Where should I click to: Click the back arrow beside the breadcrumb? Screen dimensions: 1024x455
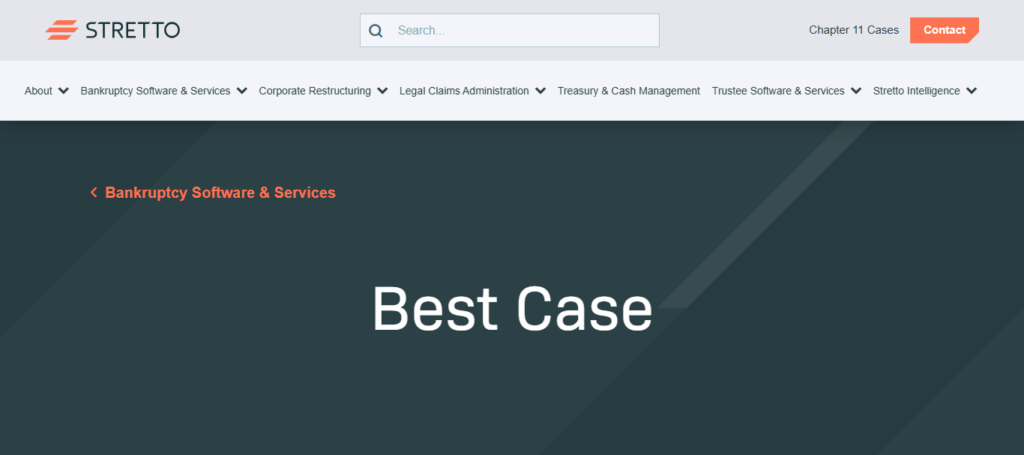point(94,193)
